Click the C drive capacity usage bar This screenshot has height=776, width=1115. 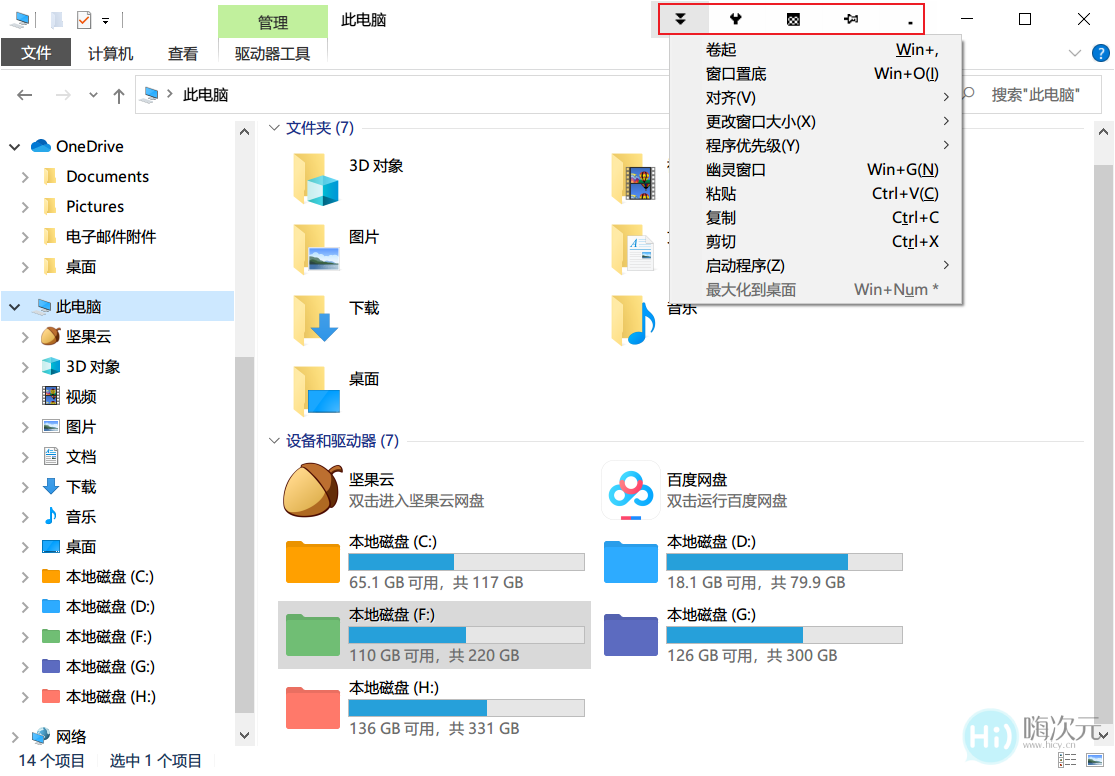pyautogui.click(x=466, y=562)
